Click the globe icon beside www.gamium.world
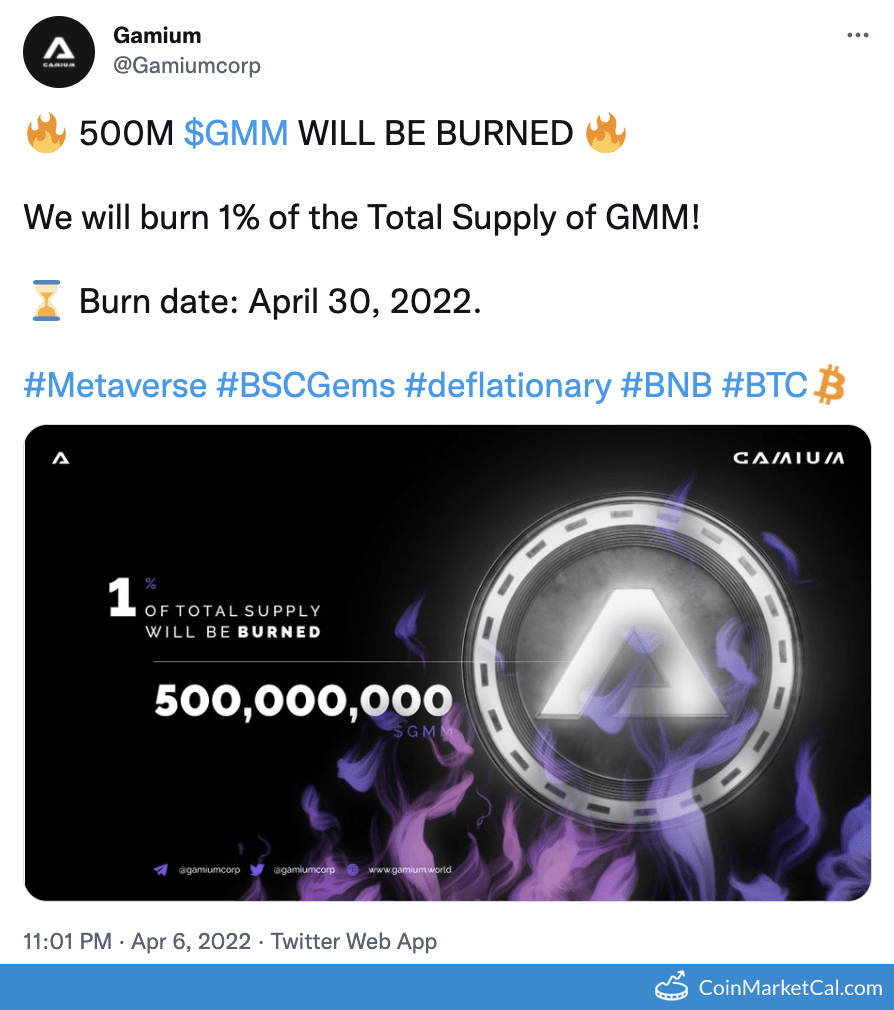Screen dimensions: 894x1010 (352, 869)
